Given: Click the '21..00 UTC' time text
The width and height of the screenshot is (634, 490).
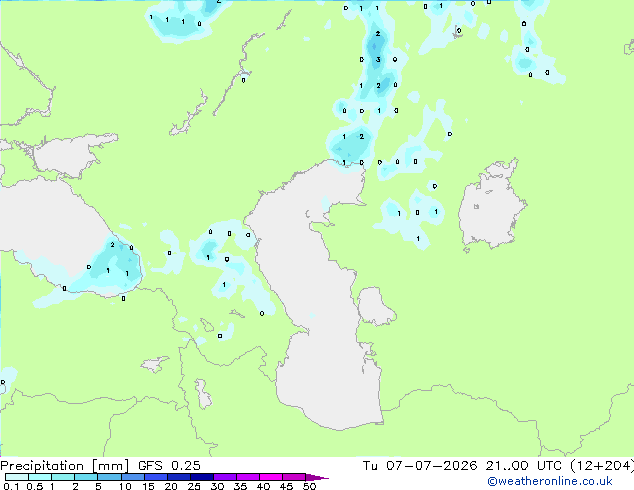Looking at the screenshot, I should pos(524,466).
